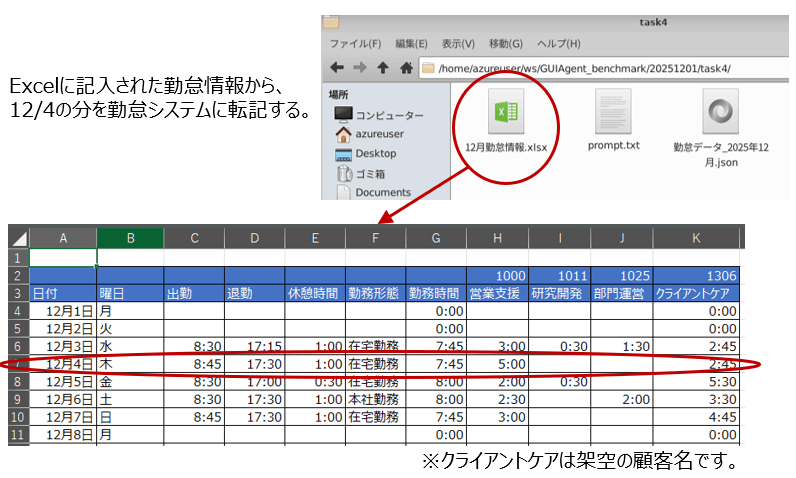Click 12月4日 出勤 cell 8:45
796x478 pixels.
pos(194,364)
